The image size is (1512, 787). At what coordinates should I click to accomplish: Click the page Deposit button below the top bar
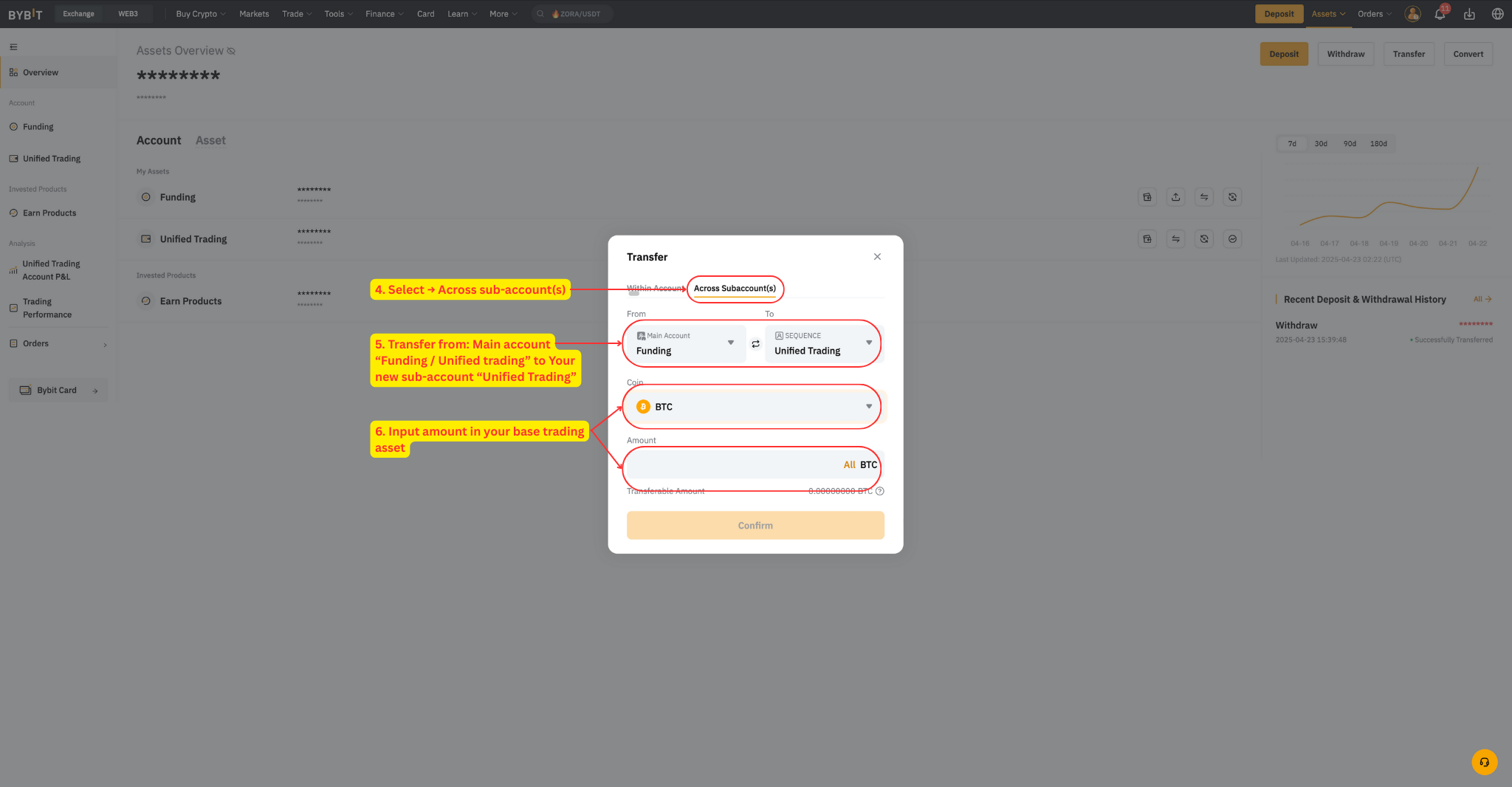[1284, 54]
